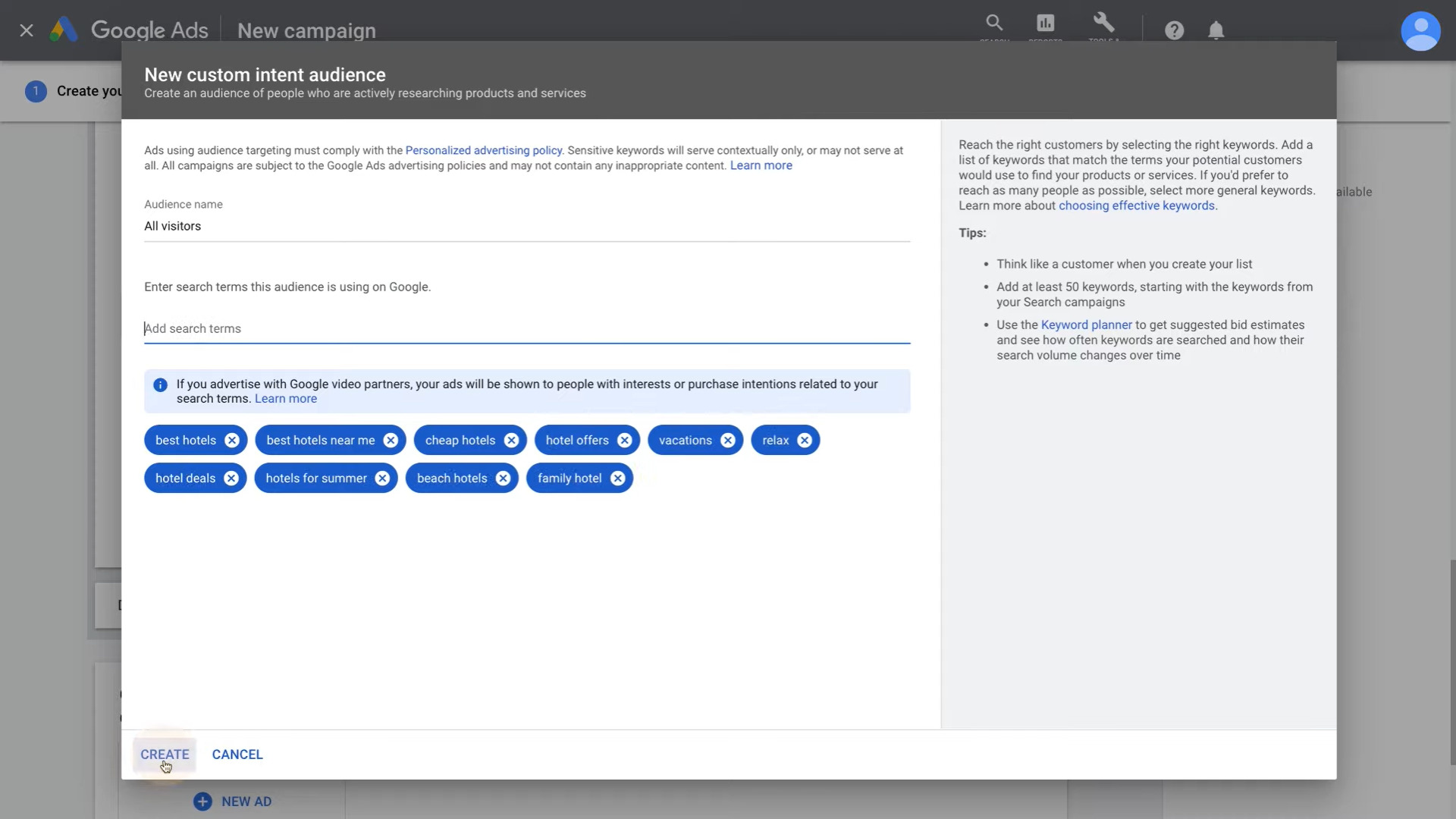
Task: Click the 'choosing effective keywords' link
Action: coord(1137,205)
